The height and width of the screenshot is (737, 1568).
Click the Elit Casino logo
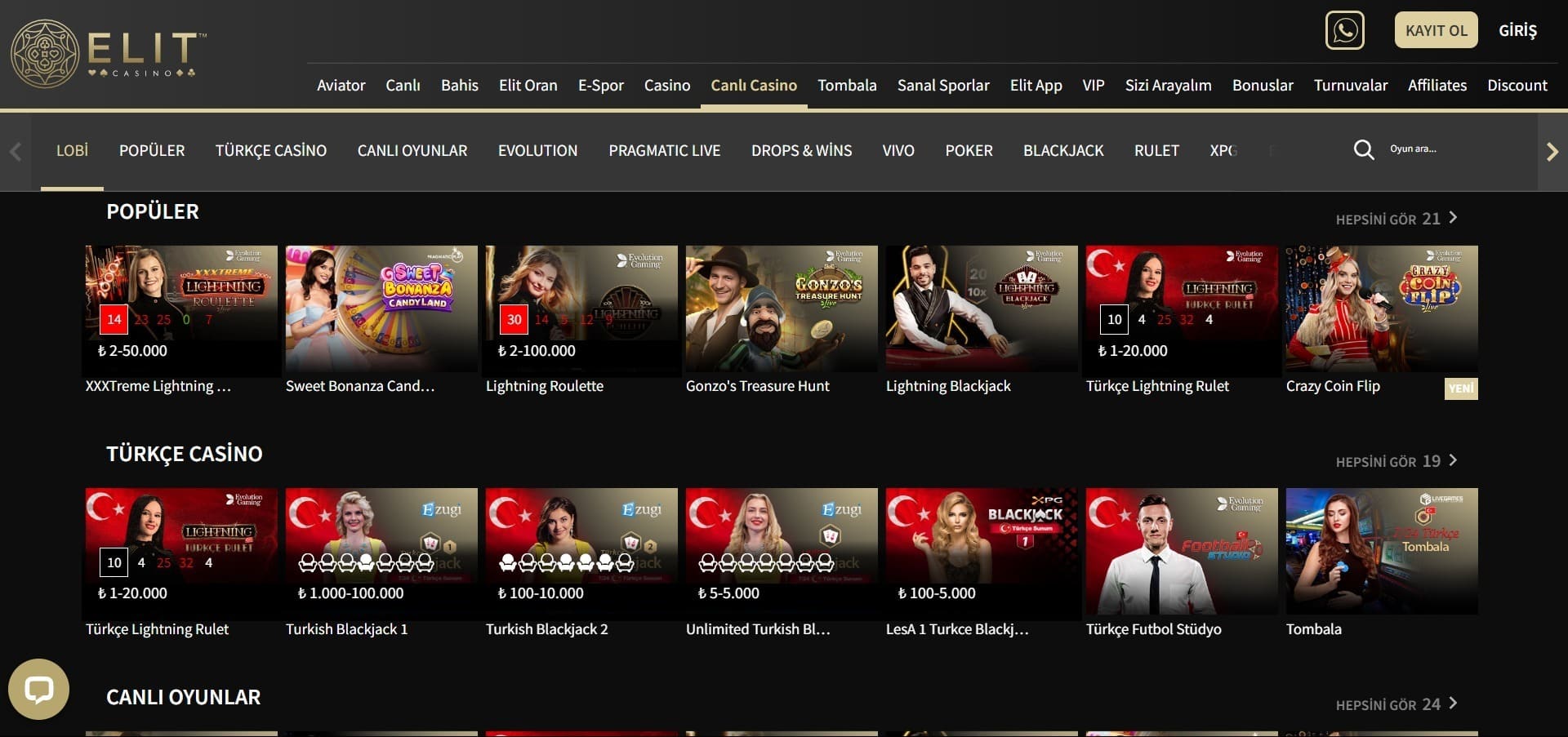109,54
